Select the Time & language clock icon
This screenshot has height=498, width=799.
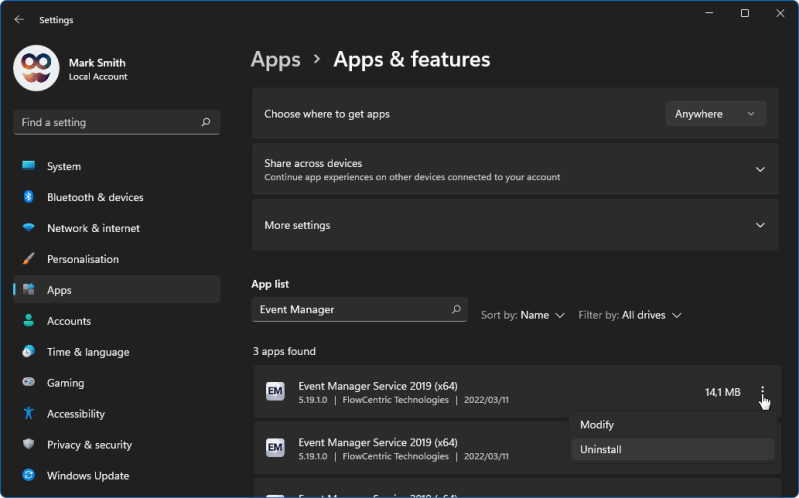pos(29,351)
